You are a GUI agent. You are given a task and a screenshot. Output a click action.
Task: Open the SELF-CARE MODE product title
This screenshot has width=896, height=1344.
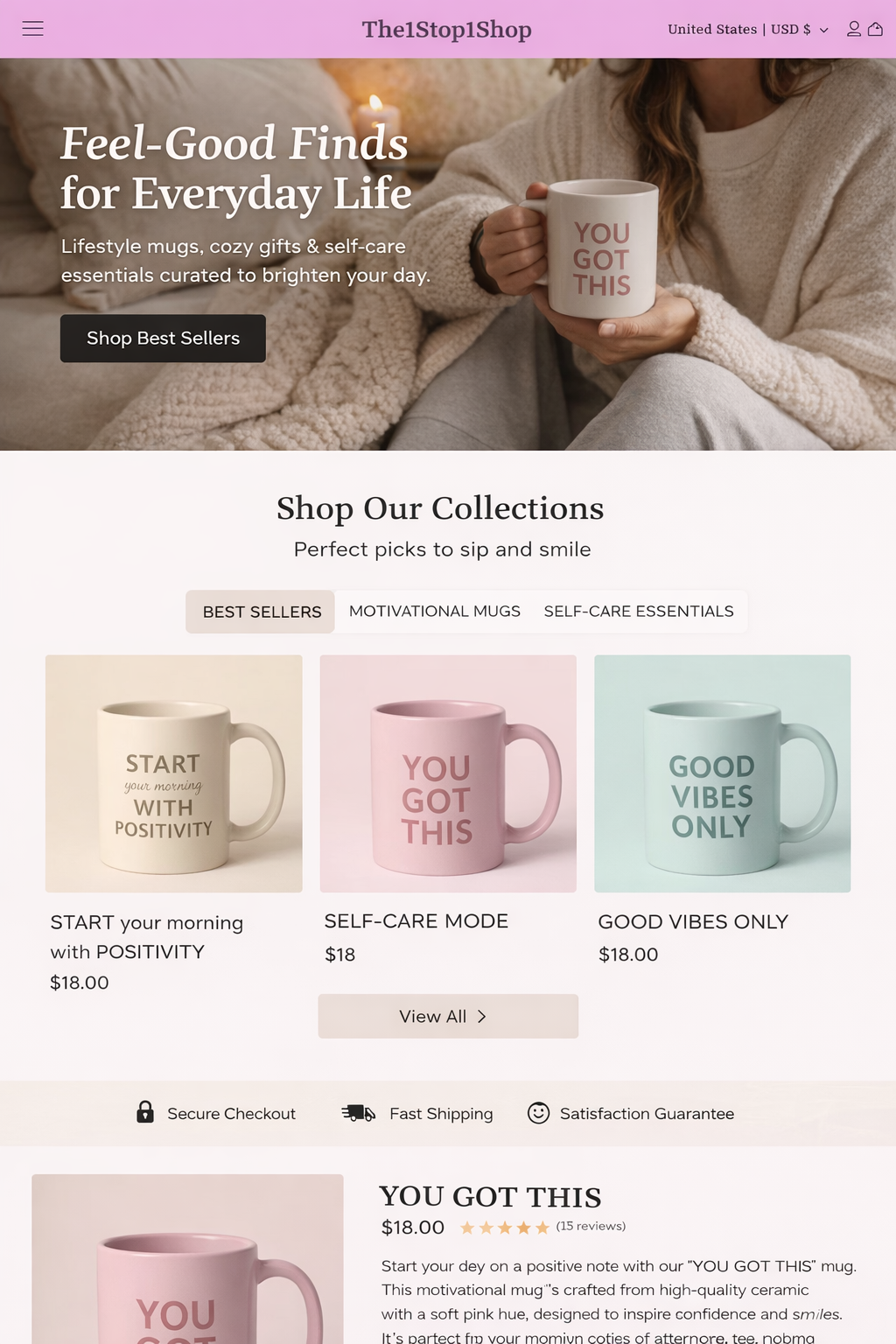coord(416,921)
